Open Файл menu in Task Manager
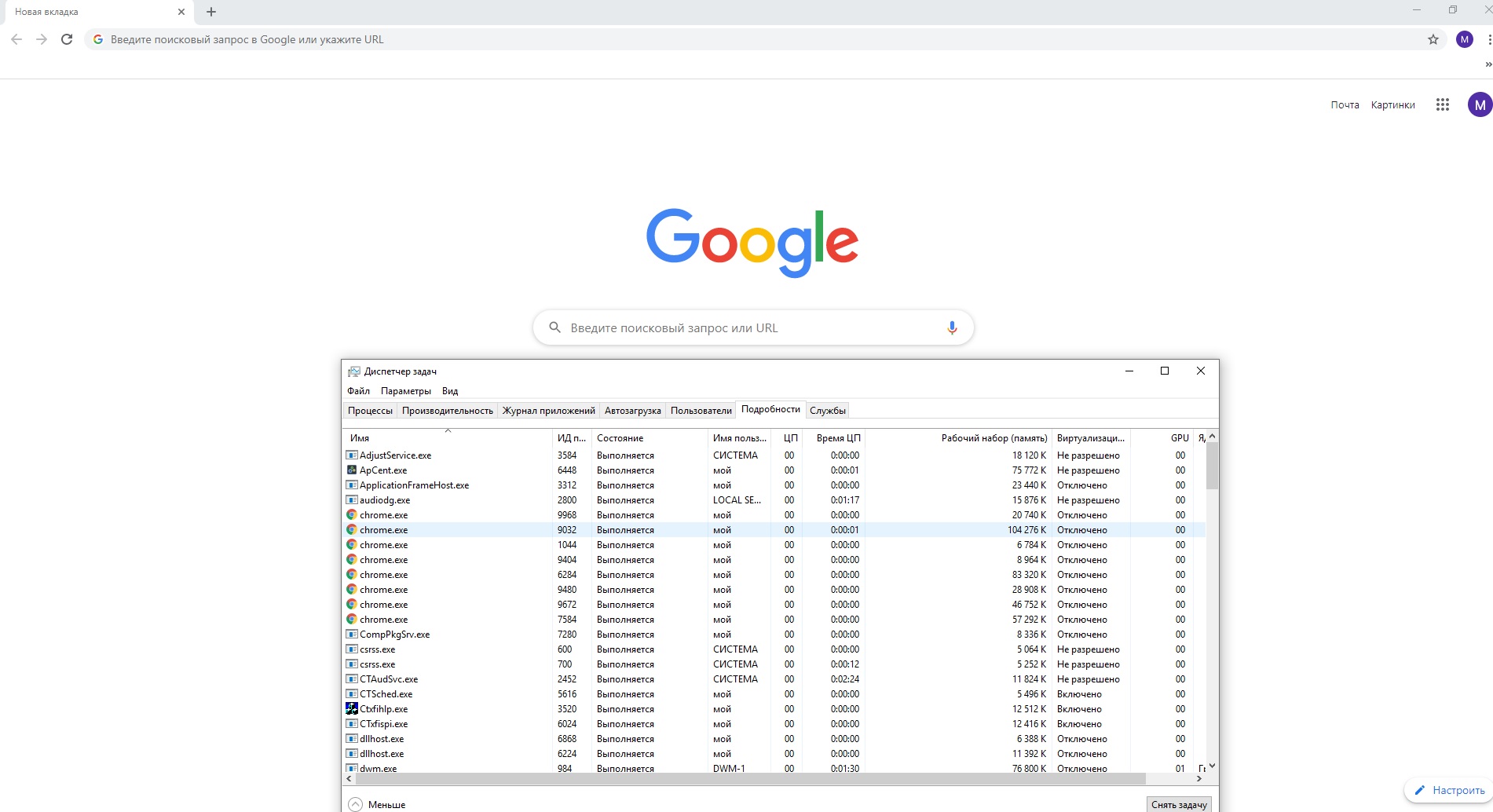 [x=358, y=391]
